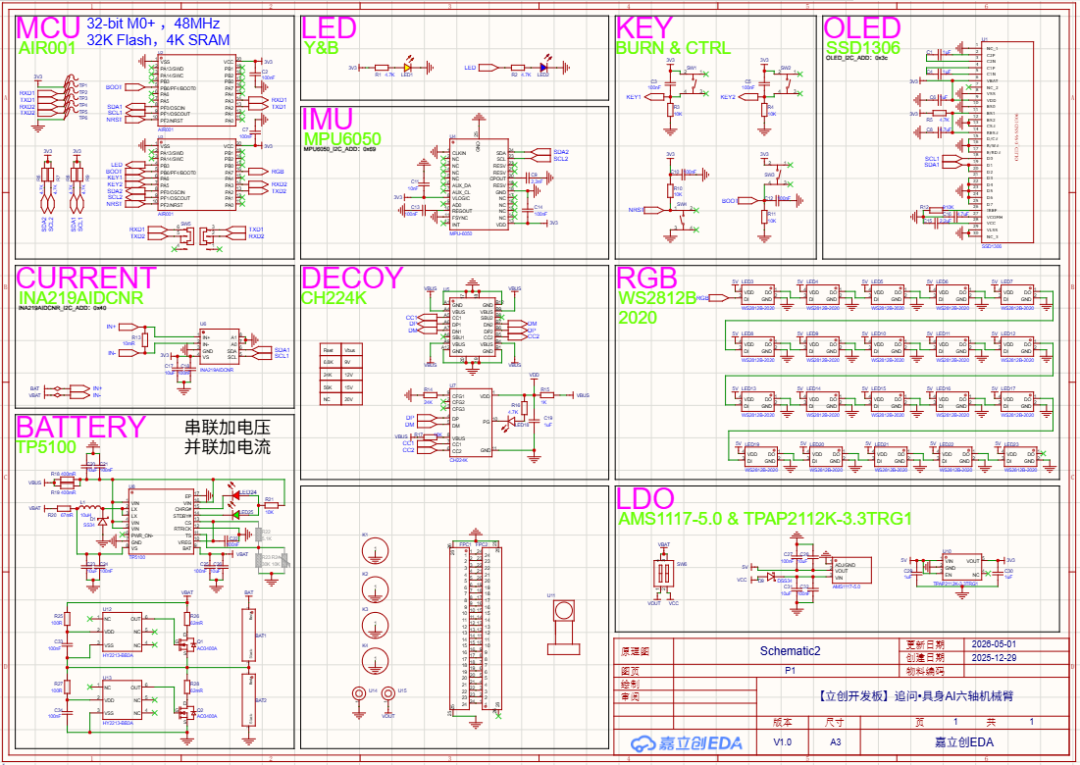This screenshot has width=1080, height=765.
Task: Select the SW6 slide switch in LDO
Action: tap(663, 573)
